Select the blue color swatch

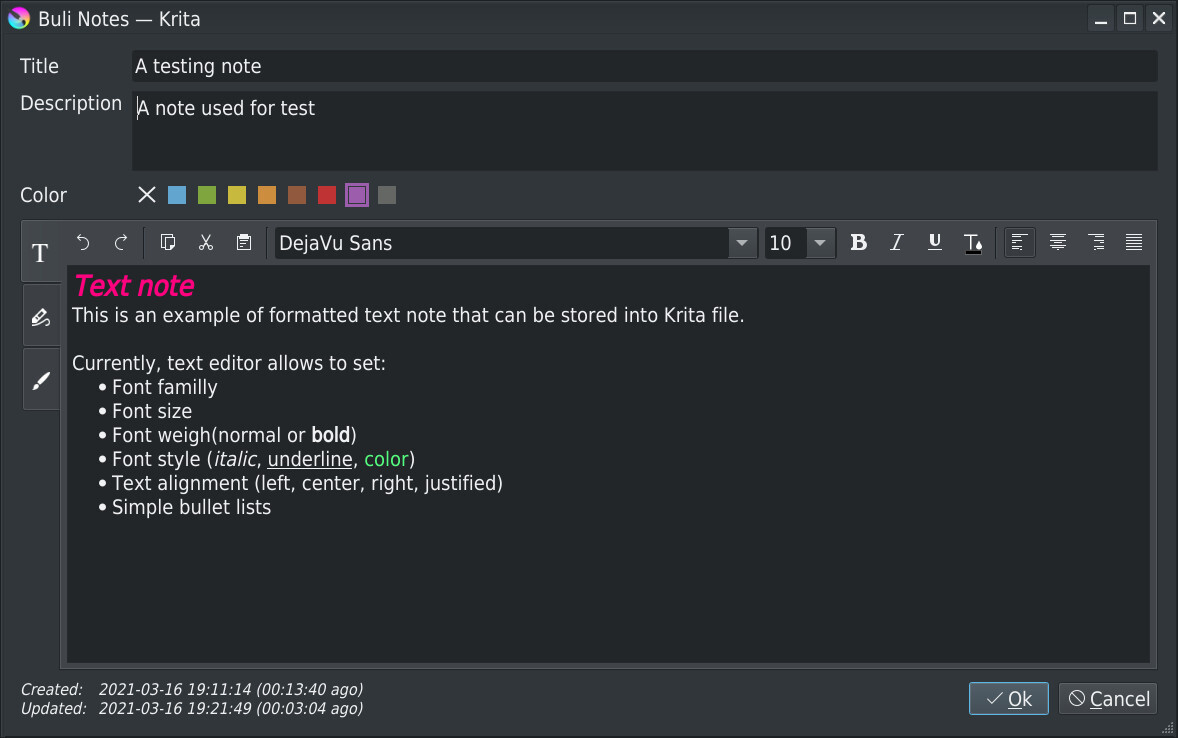pyautogui.click(x=177, y=195)
